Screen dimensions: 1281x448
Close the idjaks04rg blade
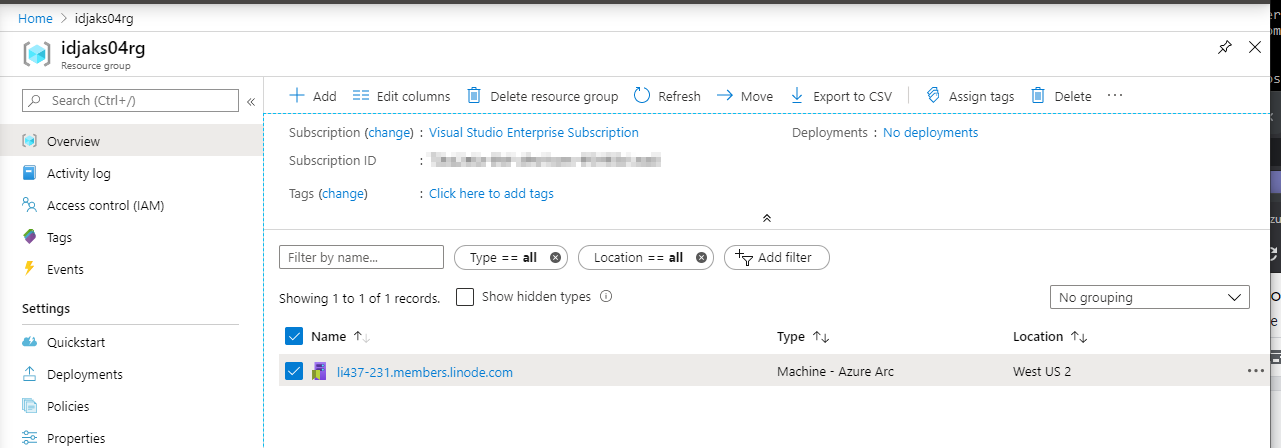pos(1255,47)
